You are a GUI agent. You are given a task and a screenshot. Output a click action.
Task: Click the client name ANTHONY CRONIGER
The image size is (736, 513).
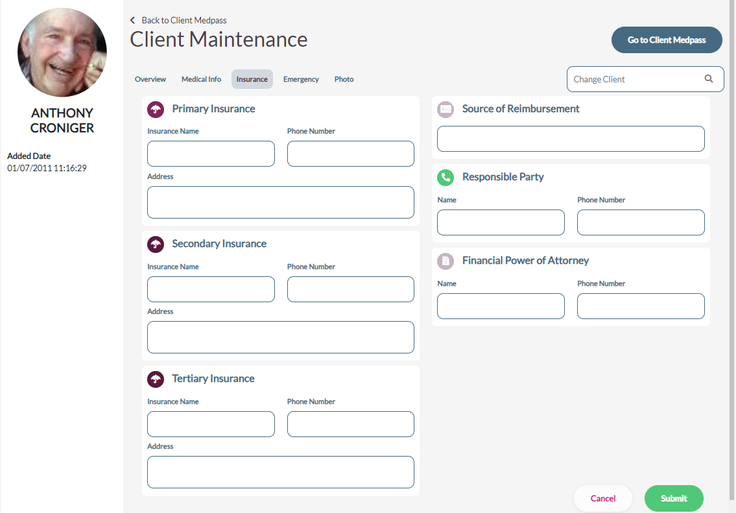tap(62, 120)
